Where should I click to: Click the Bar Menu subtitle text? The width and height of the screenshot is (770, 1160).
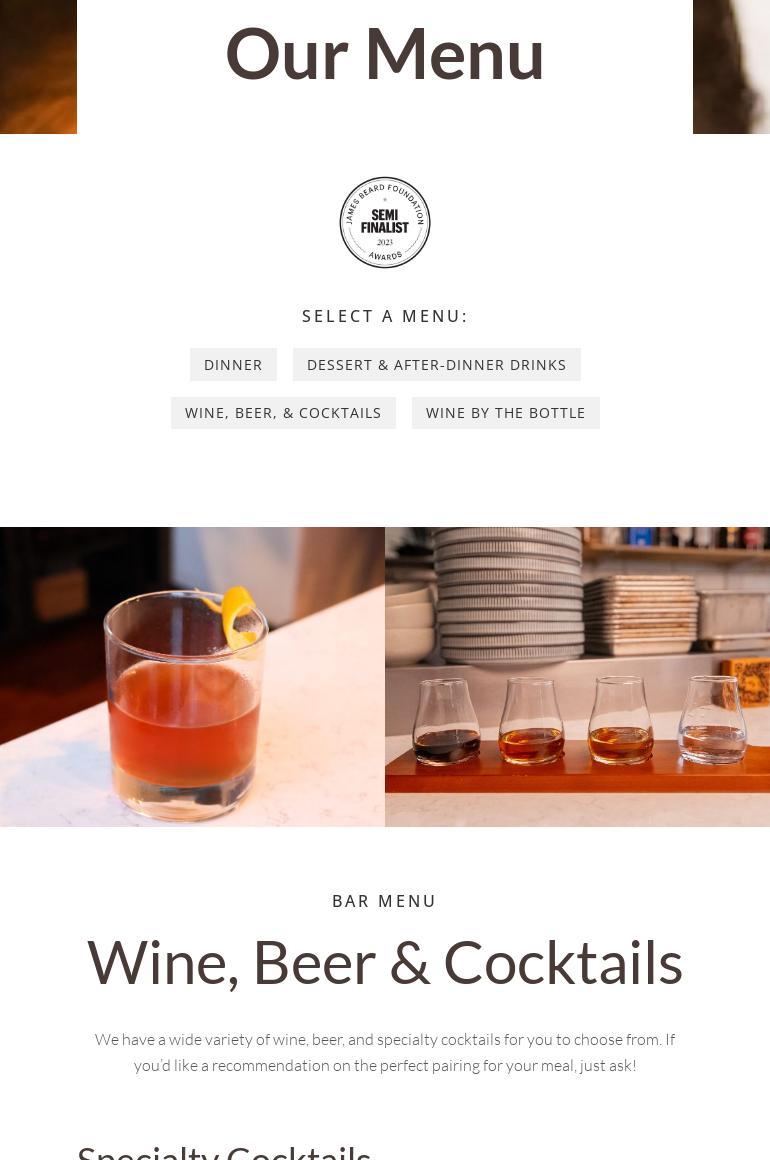pyautogui.click(x=385, y=901)
